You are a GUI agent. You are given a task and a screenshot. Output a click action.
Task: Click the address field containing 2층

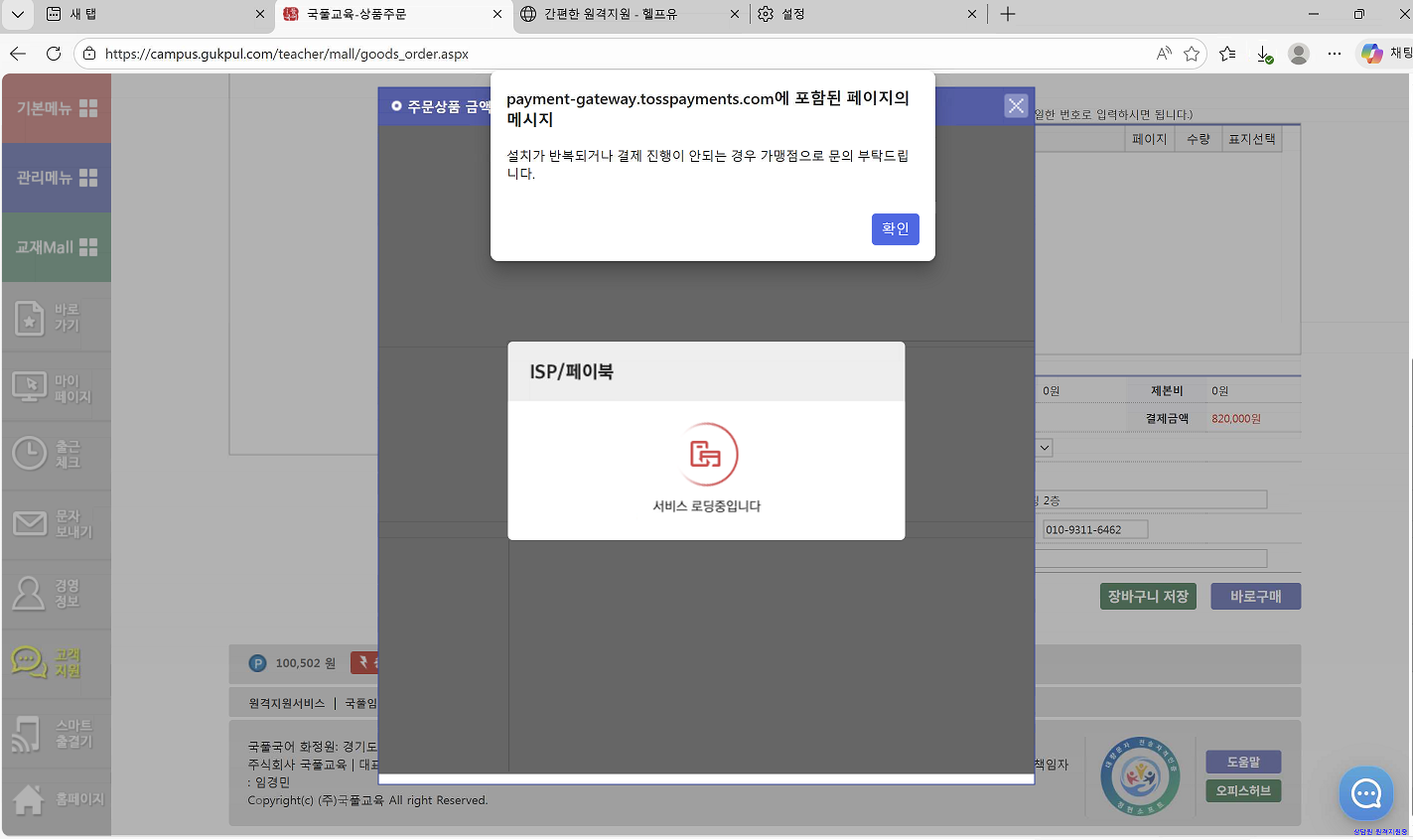tap(1151, 499)
